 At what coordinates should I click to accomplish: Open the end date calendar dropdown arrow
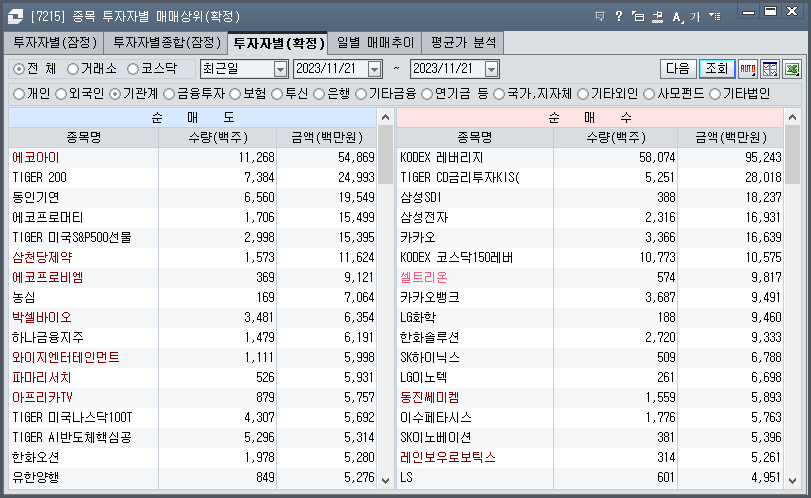[491, 69]
